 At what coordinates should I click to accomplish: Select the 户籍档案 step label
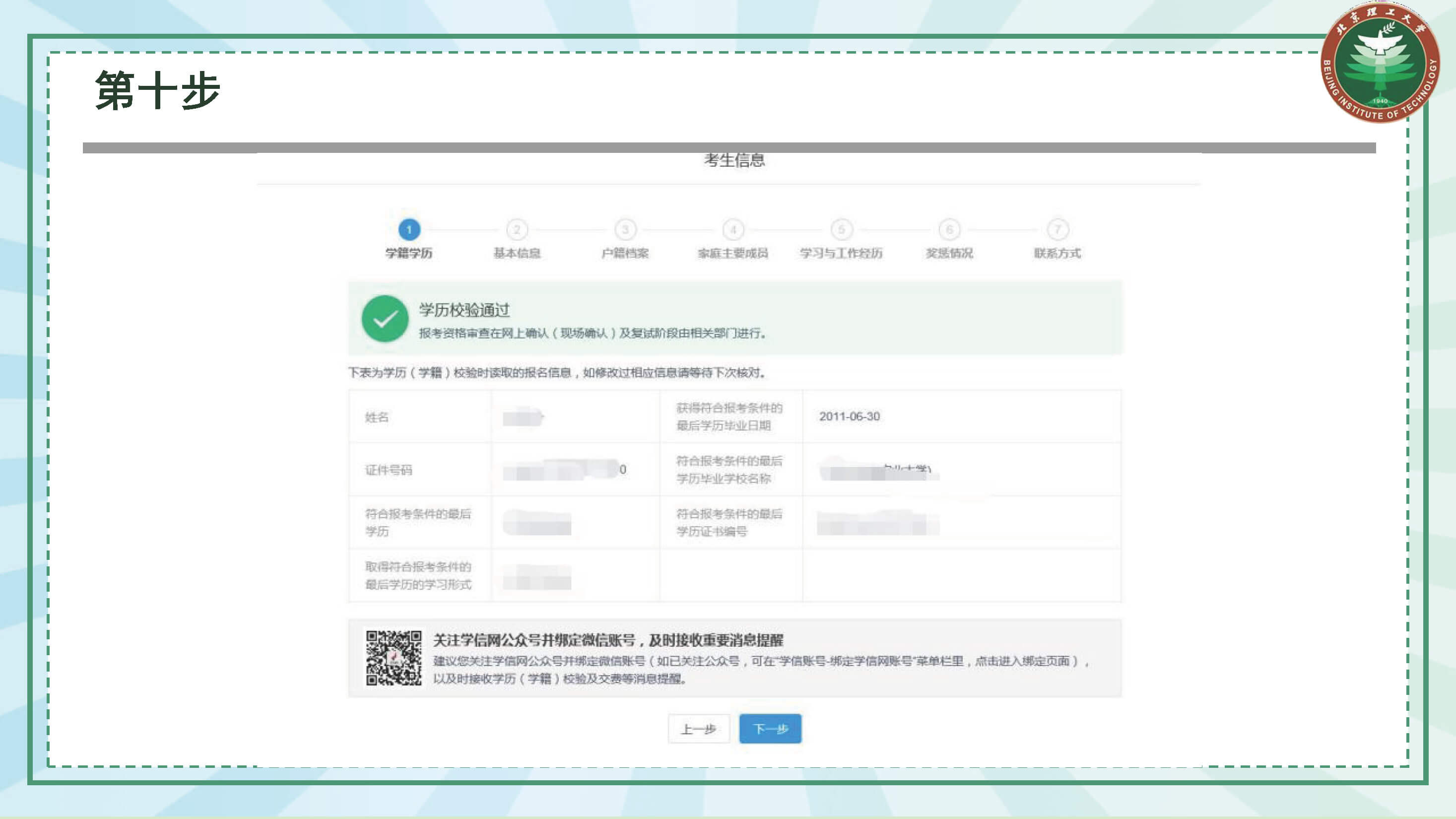[625, 253]
